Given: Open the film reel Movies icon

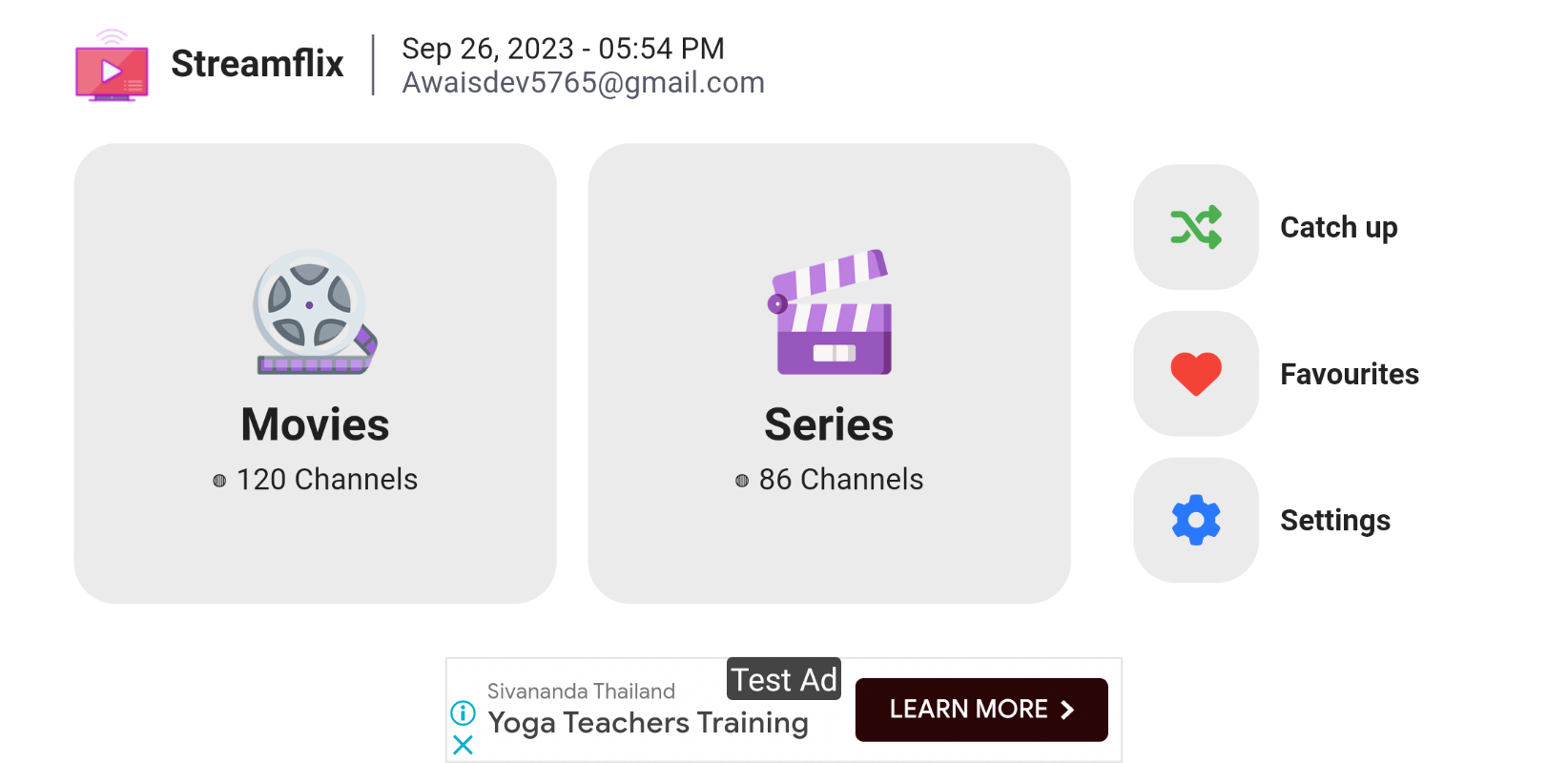Looking at the screenshot, I should [315, 312].
